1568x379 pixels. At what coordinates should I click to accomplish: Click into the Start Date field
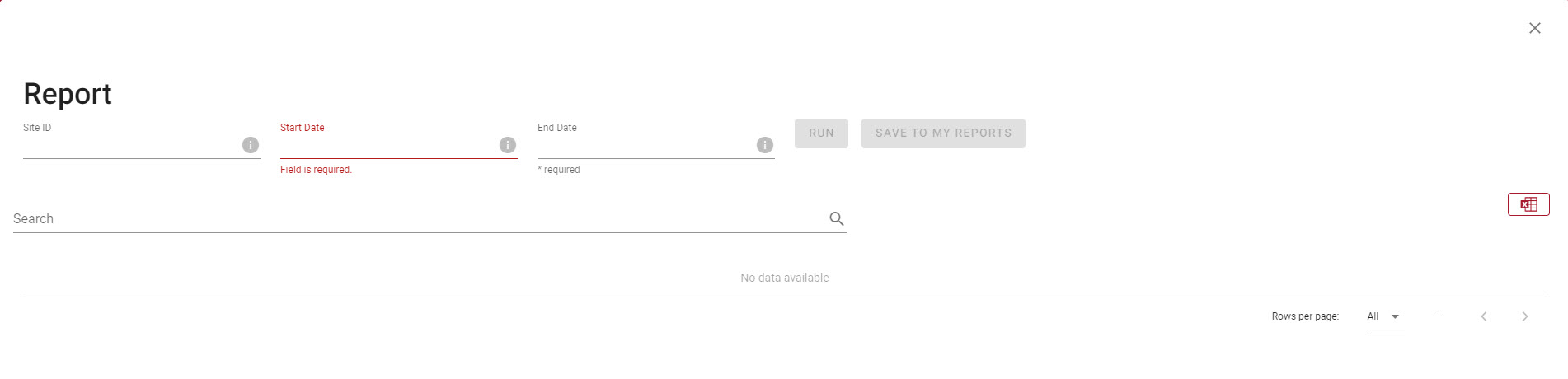click(387, 145)
